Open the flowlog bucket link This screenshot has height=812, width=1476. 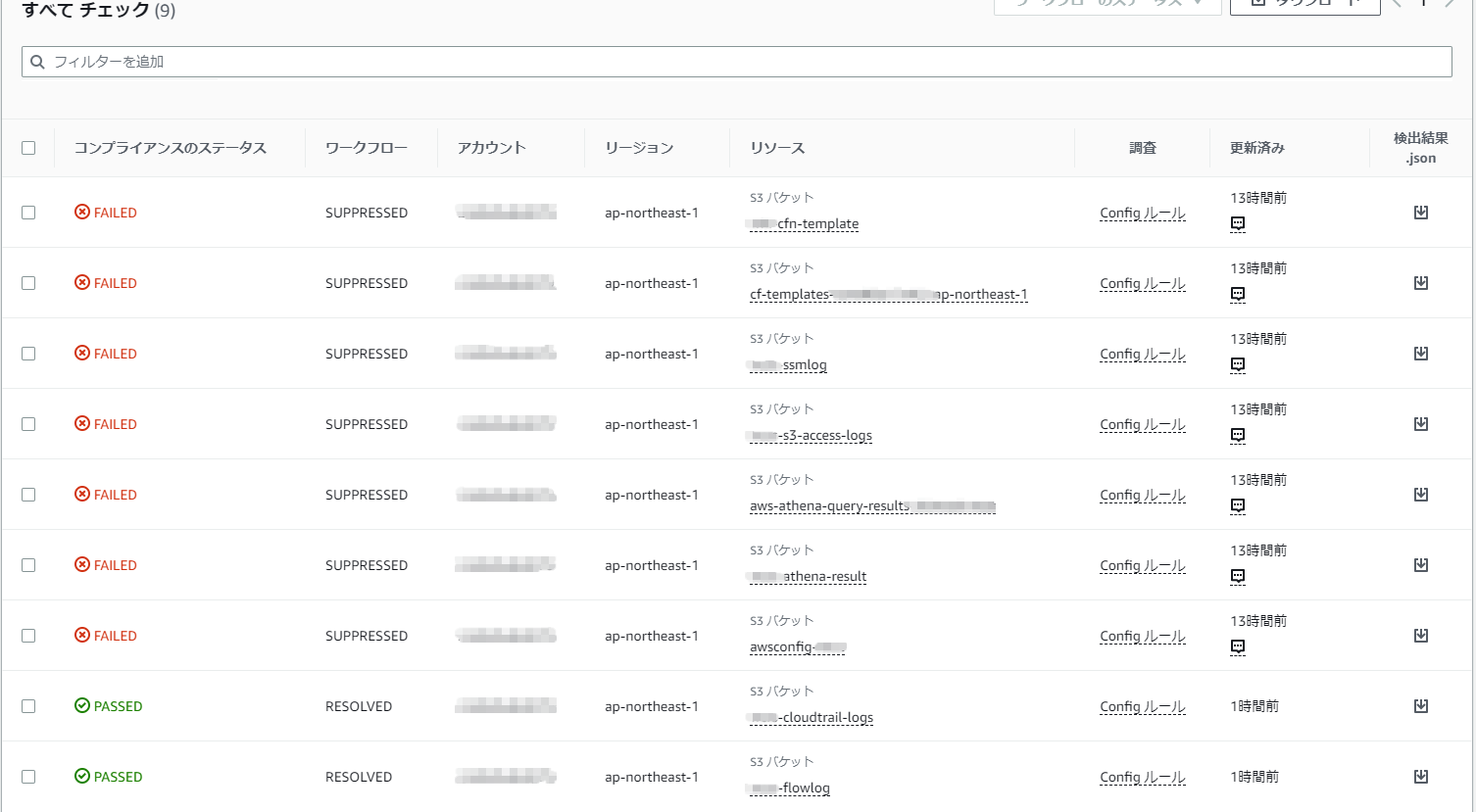(790, 788)
